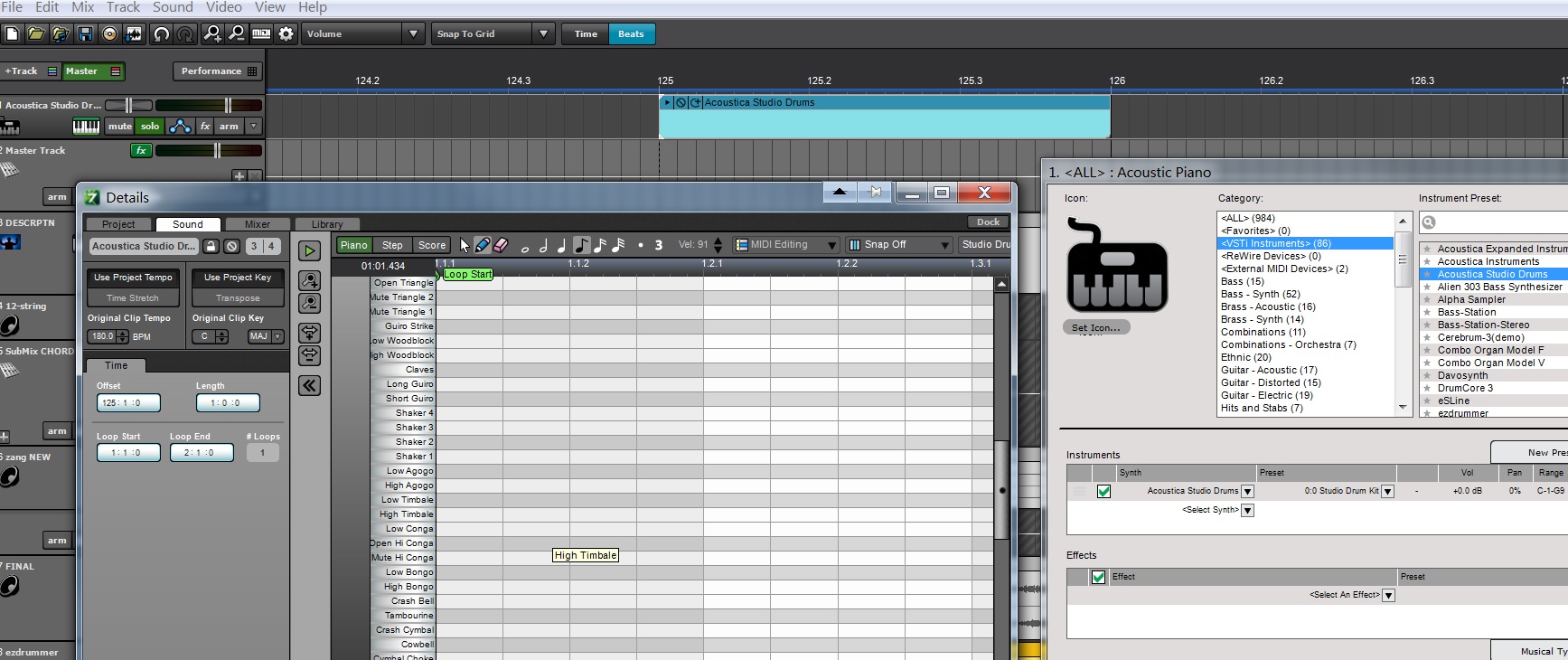
Task: Save project using the floppy disk icon
Action: coord(85,34)
